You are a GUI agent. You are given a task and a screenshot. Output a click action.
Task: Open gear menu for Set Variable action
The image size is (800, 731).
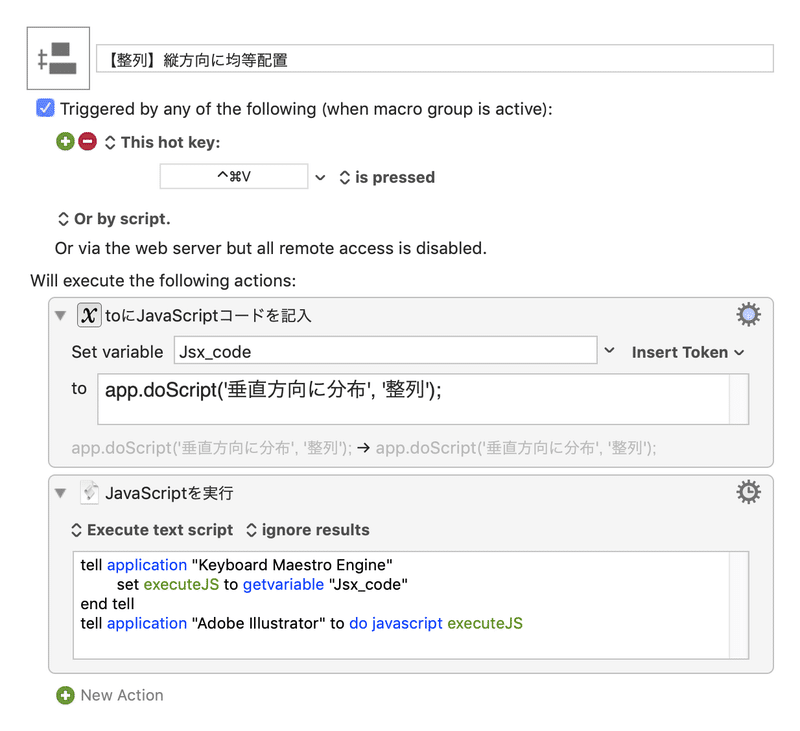[748, 316]
